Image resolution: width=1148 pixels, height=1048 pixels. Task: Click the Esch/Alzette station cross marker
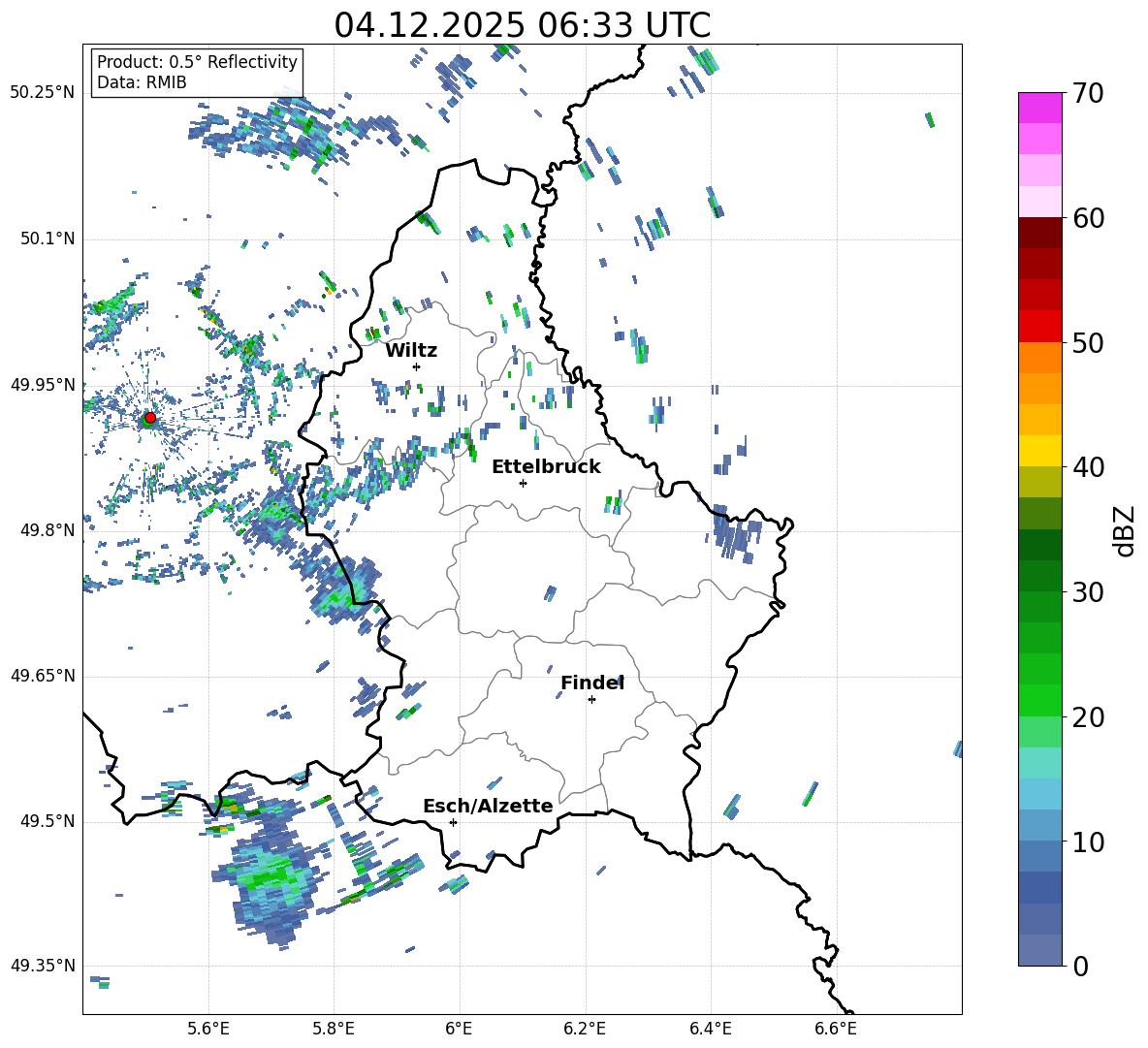(x=453, y=822)
